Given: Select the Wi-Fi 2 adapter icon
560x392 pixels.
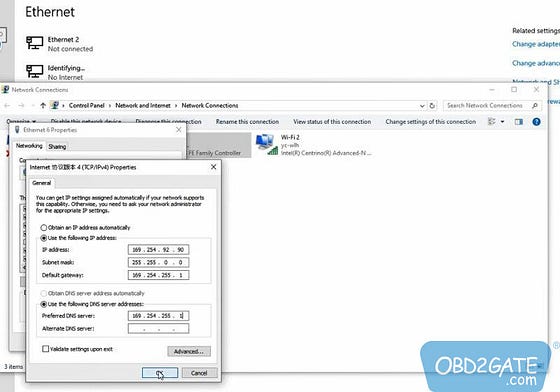Looking at the screenshot, I should (x=266, y=144).
